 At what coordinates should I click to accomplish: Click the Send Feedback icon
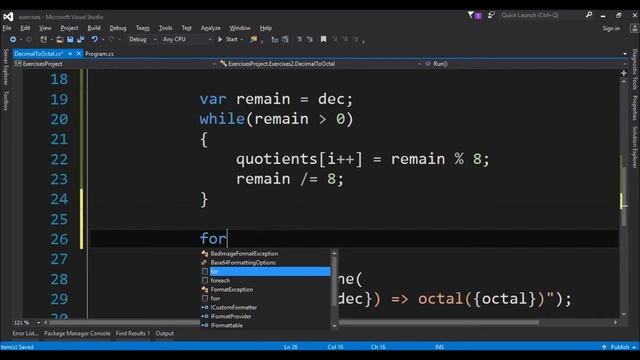(x=491, y=15)
